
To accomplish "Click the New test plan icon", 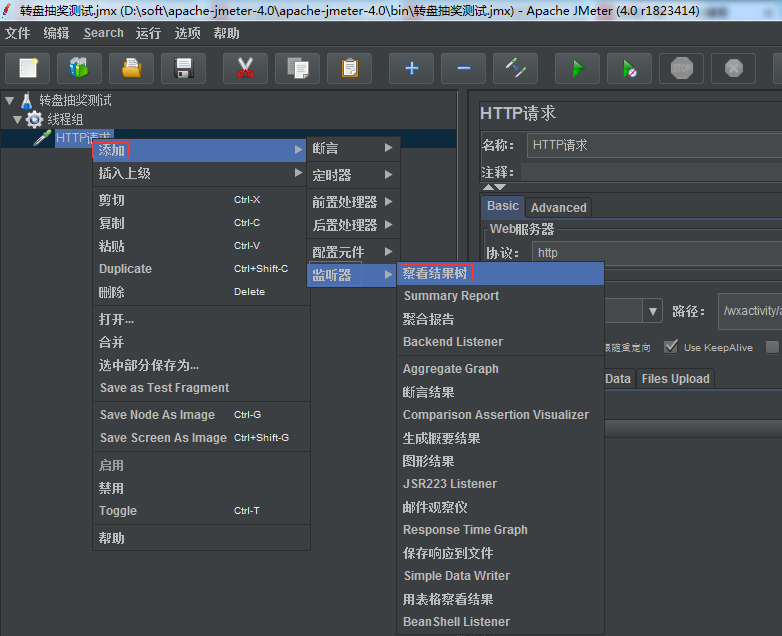I will pyautogui.click(x=28, y=68).
